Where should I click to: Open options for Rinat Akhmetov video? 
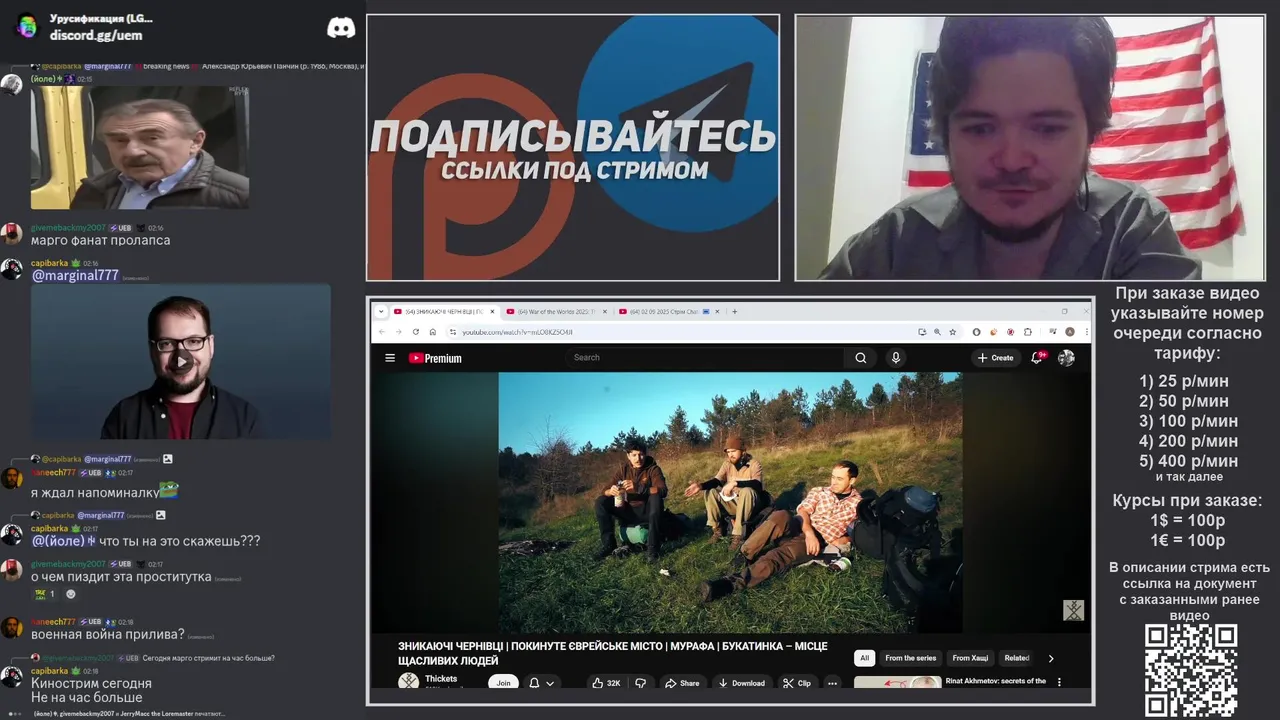pos(1059,682)
